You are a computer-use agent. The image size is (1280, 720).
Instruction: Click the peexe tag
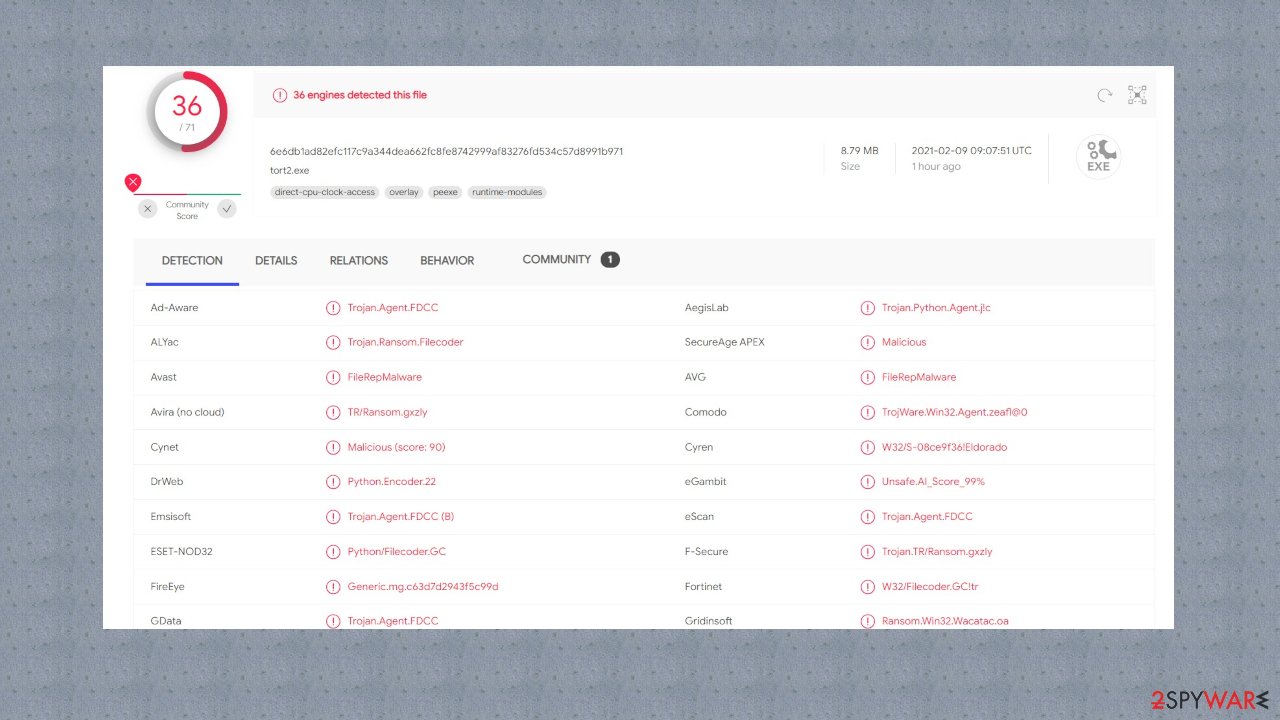[x=445, y=192]
